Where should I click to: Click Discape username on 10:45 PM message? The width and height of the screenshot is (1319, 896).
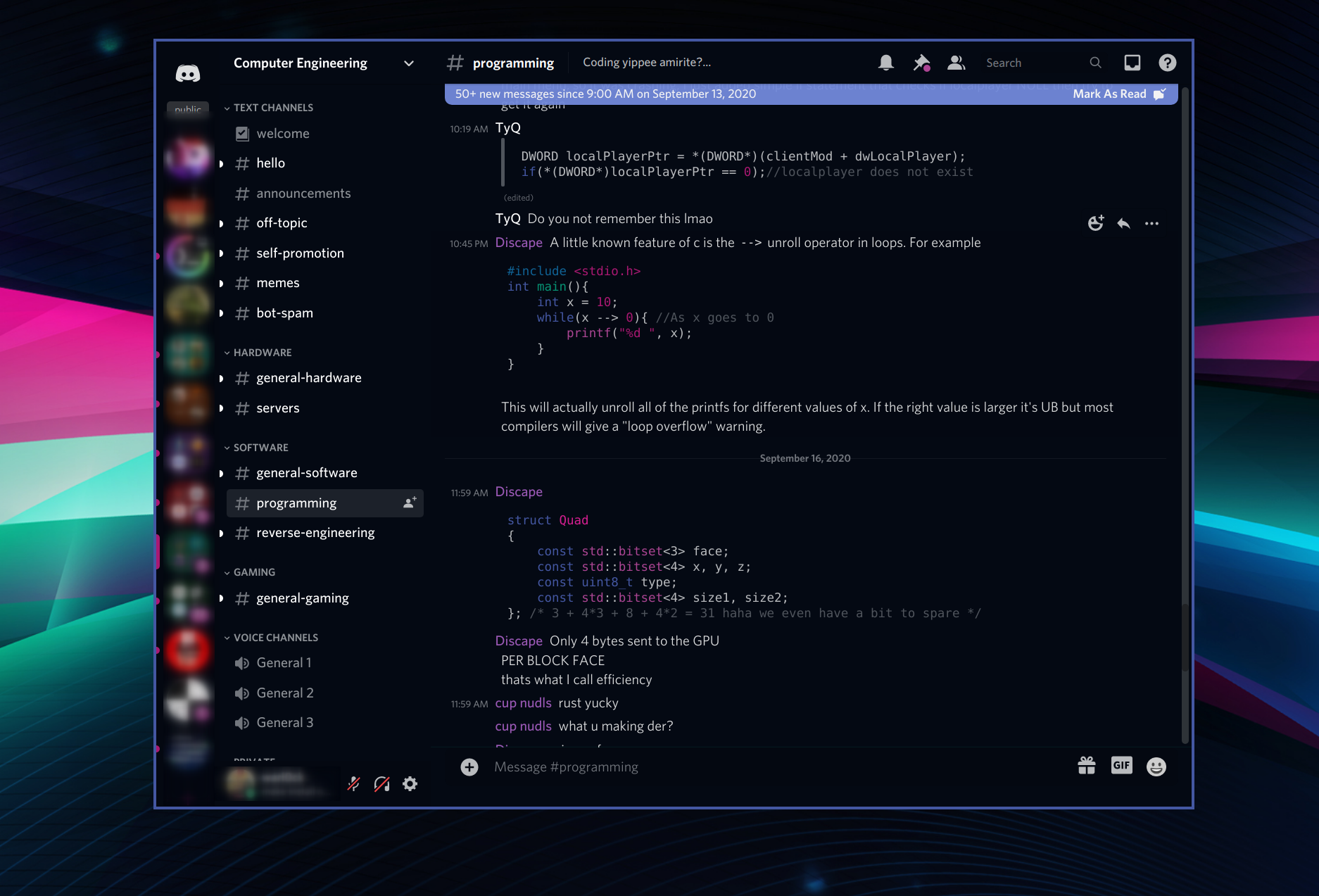(x=519, y=243)
